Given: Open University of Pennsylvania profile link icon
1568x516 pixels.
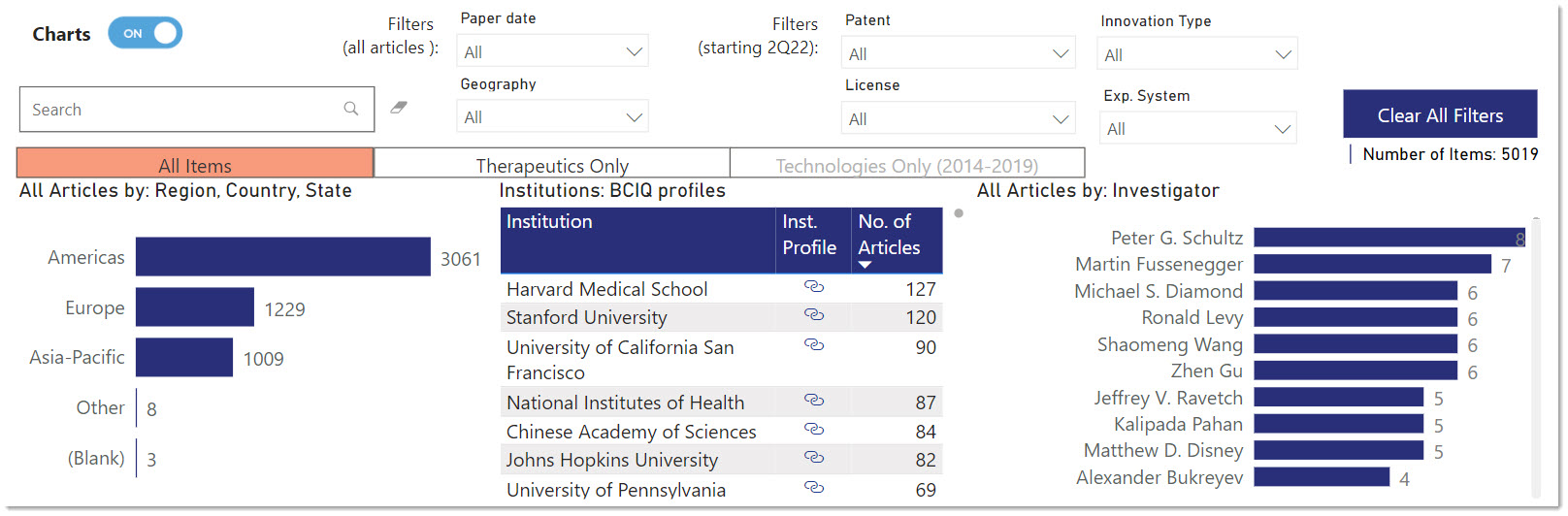Looking at the screenshot, I should click(814, 488).
